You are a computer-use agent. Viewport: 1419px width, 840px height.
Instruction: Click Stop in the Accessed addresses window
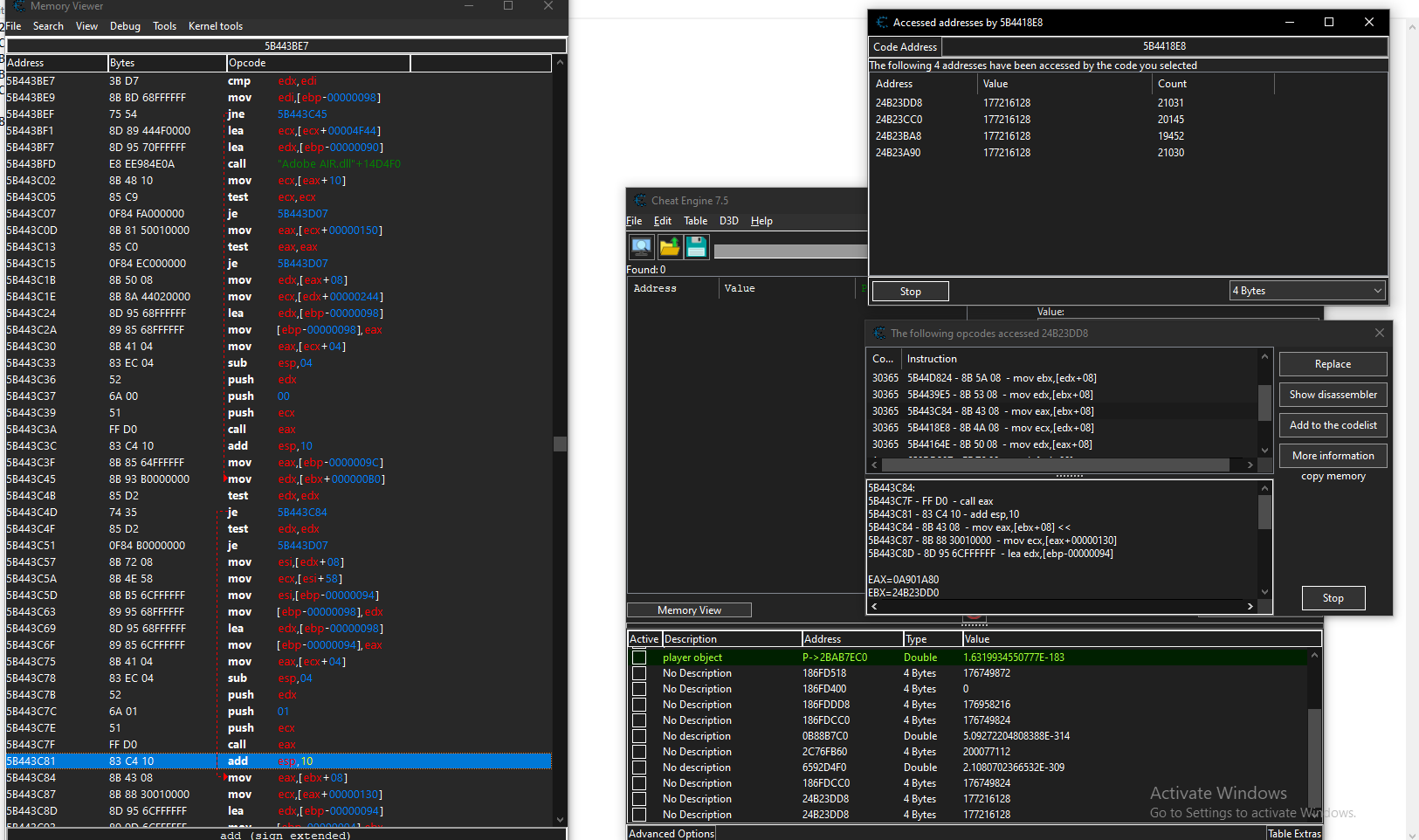coord(911,292)
